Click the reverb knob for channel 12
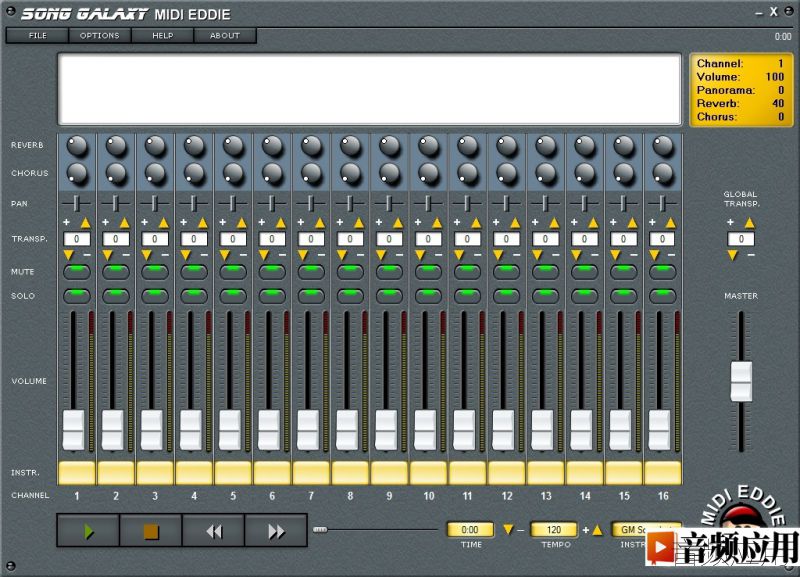This screenshot has width=800, height=577. (507, 146)
